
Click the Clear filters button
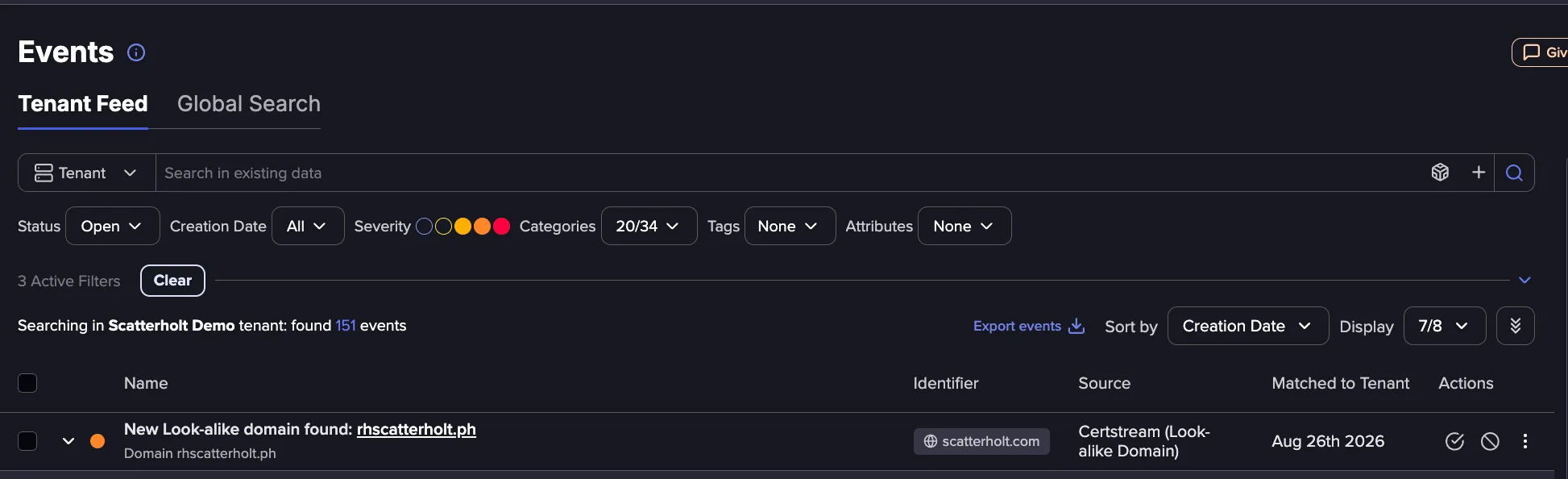(x=172, y=281)
